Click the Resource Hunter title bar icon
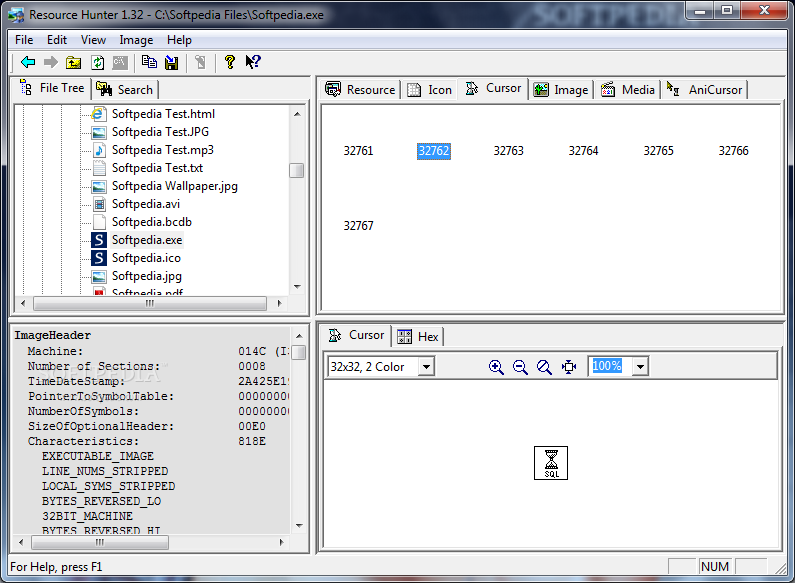This screenshot has width=795, height=583. [16, 15]
